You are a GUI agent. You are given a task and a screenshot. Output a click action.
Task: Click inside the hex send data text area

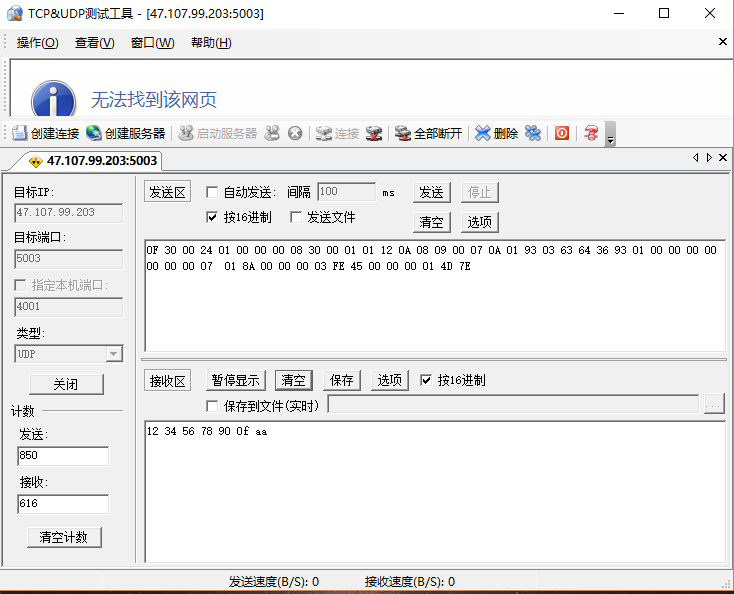tap(435, 296)
